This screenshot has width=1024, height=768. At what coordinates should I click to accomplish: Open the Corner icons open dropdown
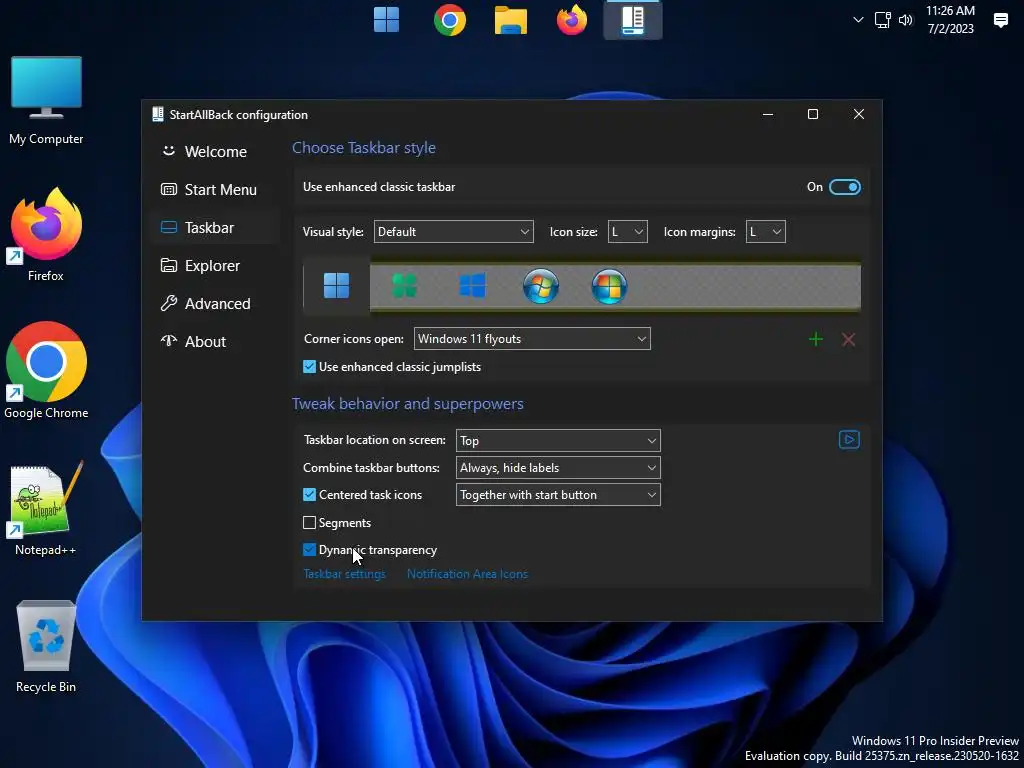532,339
